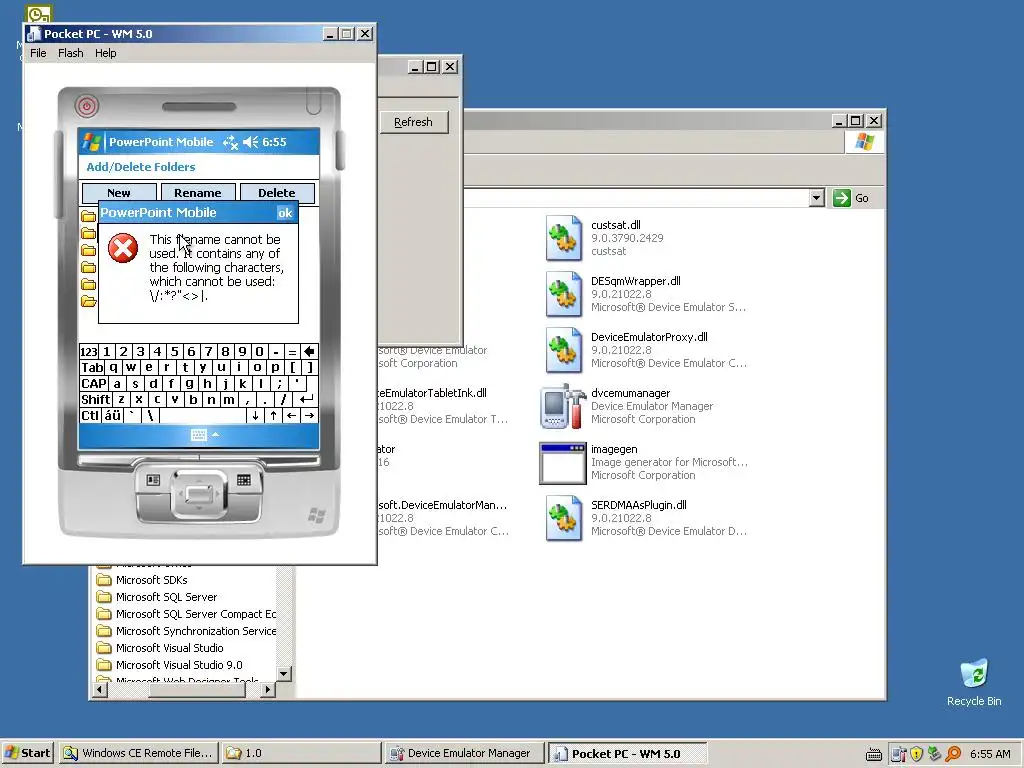Click the emulator power button
The image size is (1024, 768).
(87, 106)
